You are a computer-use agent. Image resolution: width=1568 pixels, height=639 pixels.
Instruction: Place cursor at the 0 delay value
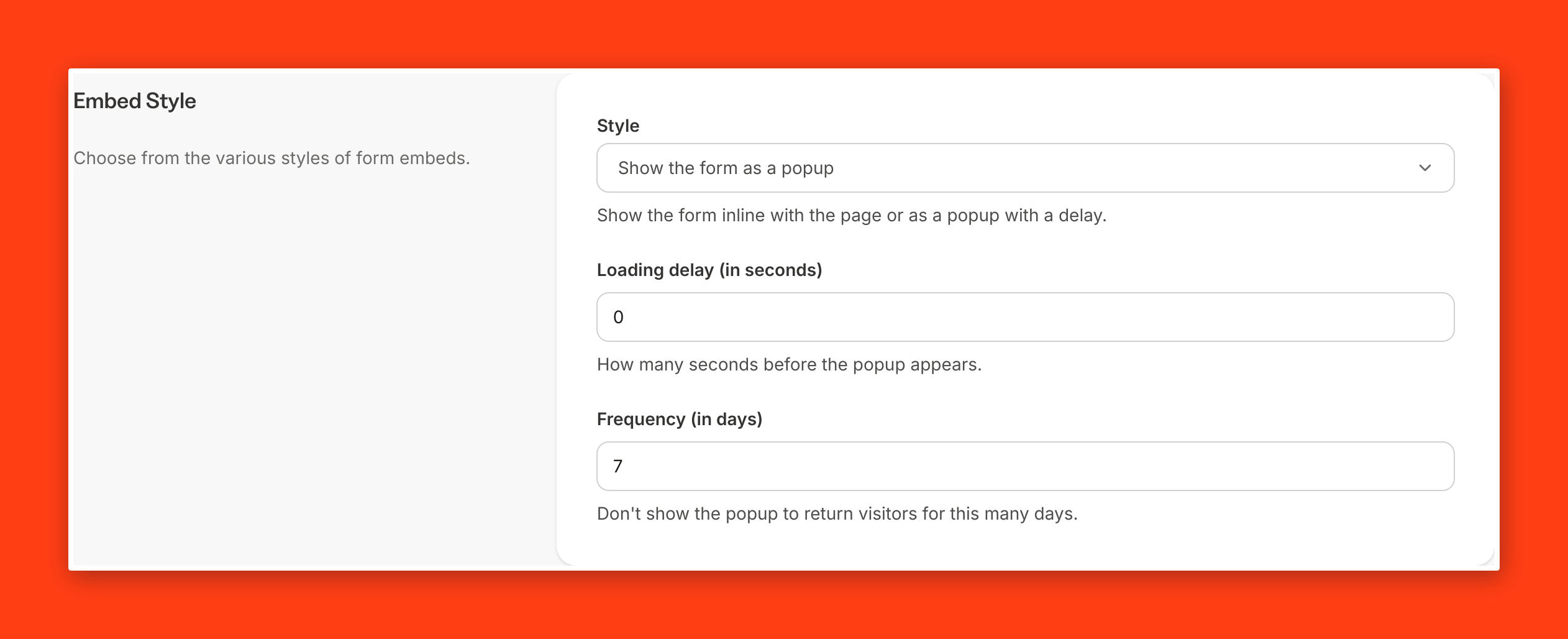tap(619, 317)
